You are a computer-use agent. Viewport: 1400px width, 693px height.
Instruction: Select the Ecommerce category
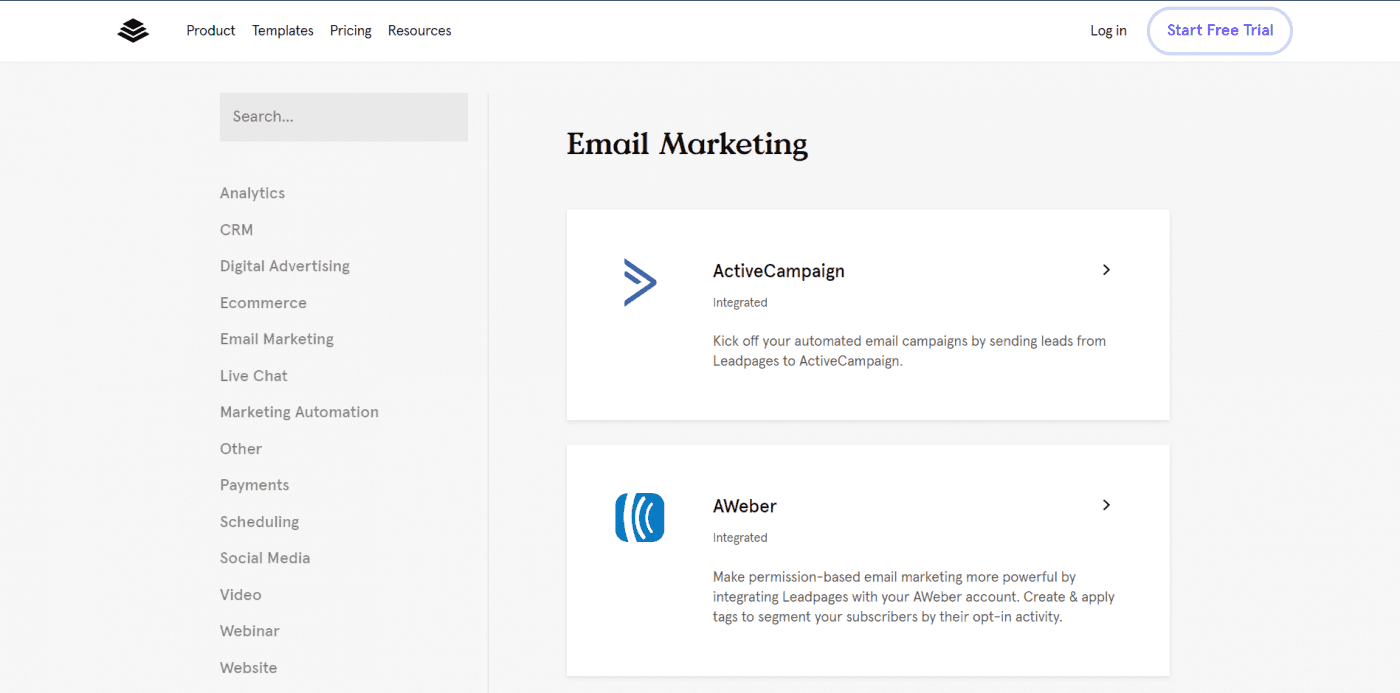pyautogui.click(x=263, y=303)
